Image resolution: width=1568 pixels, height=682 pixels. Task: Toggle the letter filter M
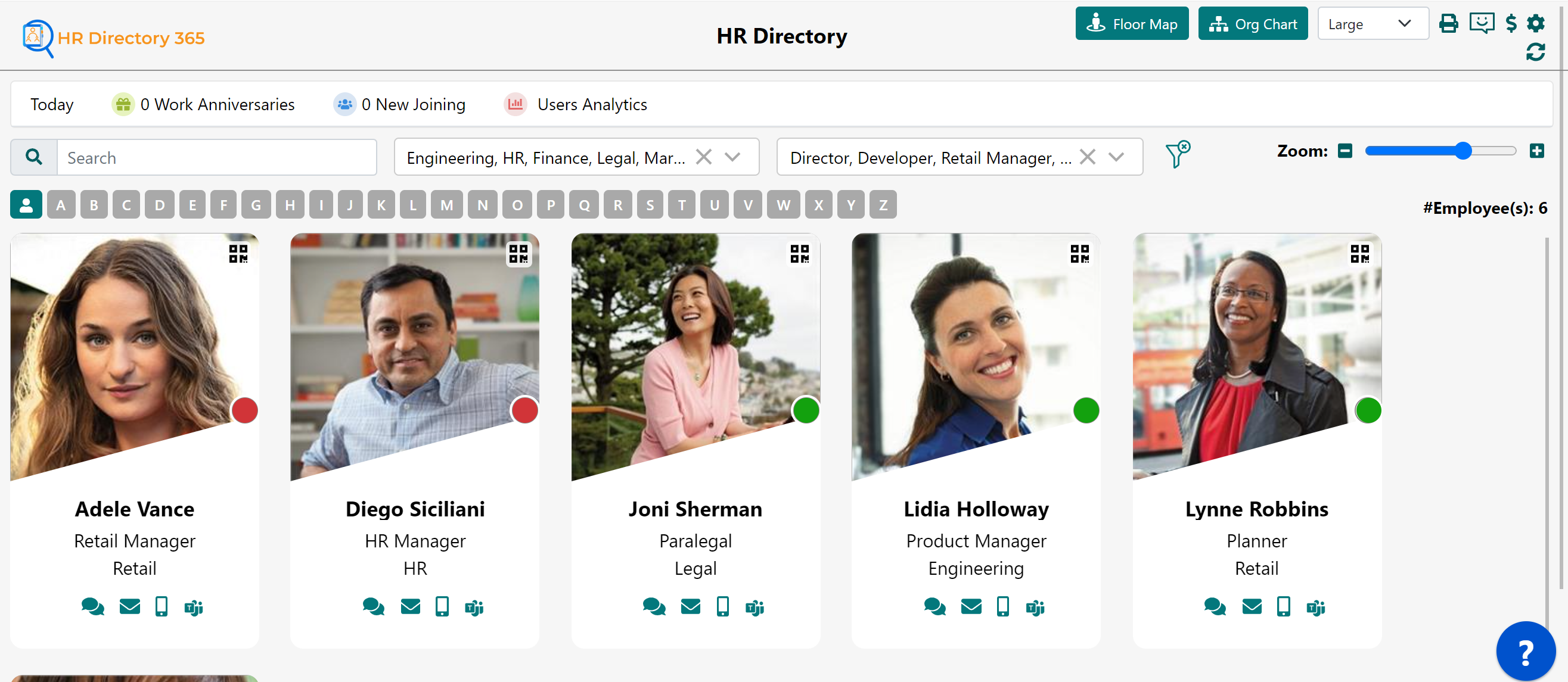click(446, 204)
